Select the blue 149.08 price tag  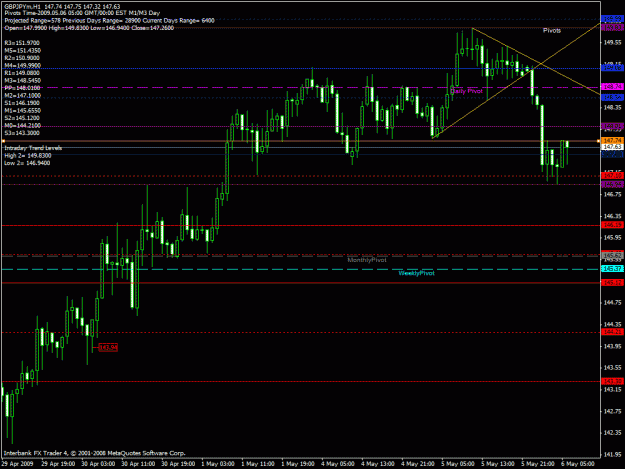[612, 68]
